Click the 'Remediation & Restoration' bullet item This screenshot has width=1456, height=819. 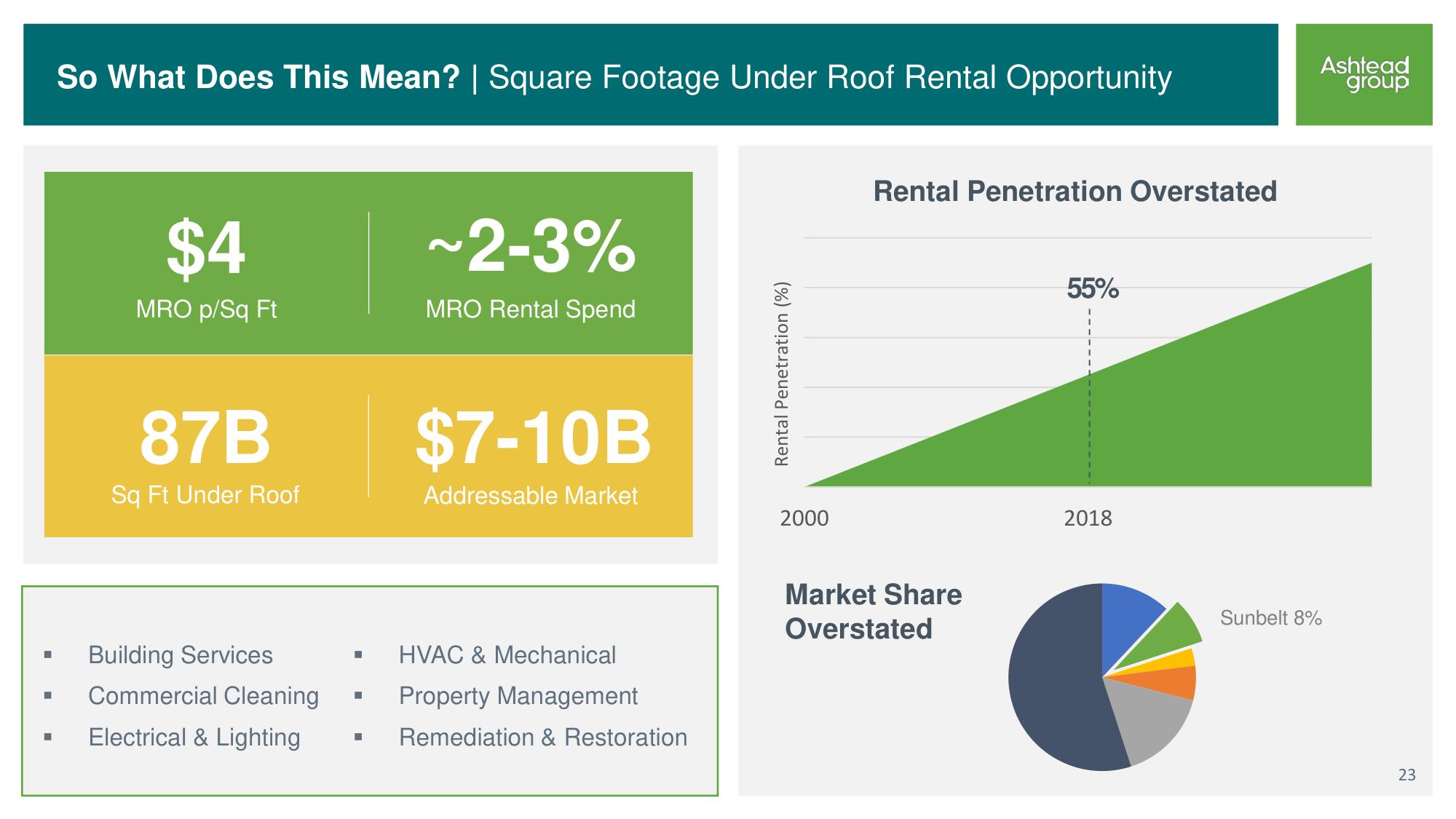point(543,737)
